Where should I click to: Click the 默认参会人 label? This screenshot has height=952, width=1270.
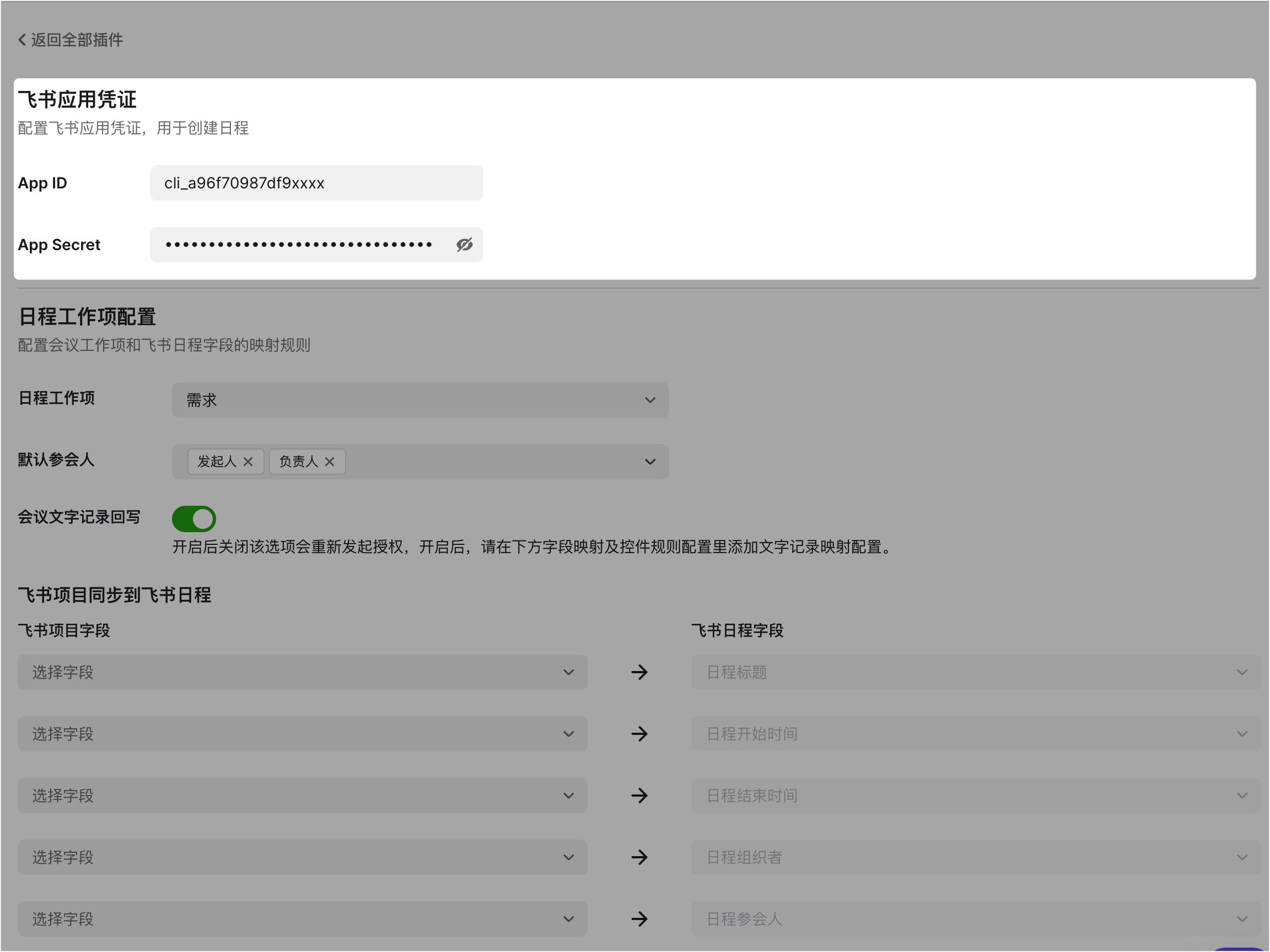(56, 459)
